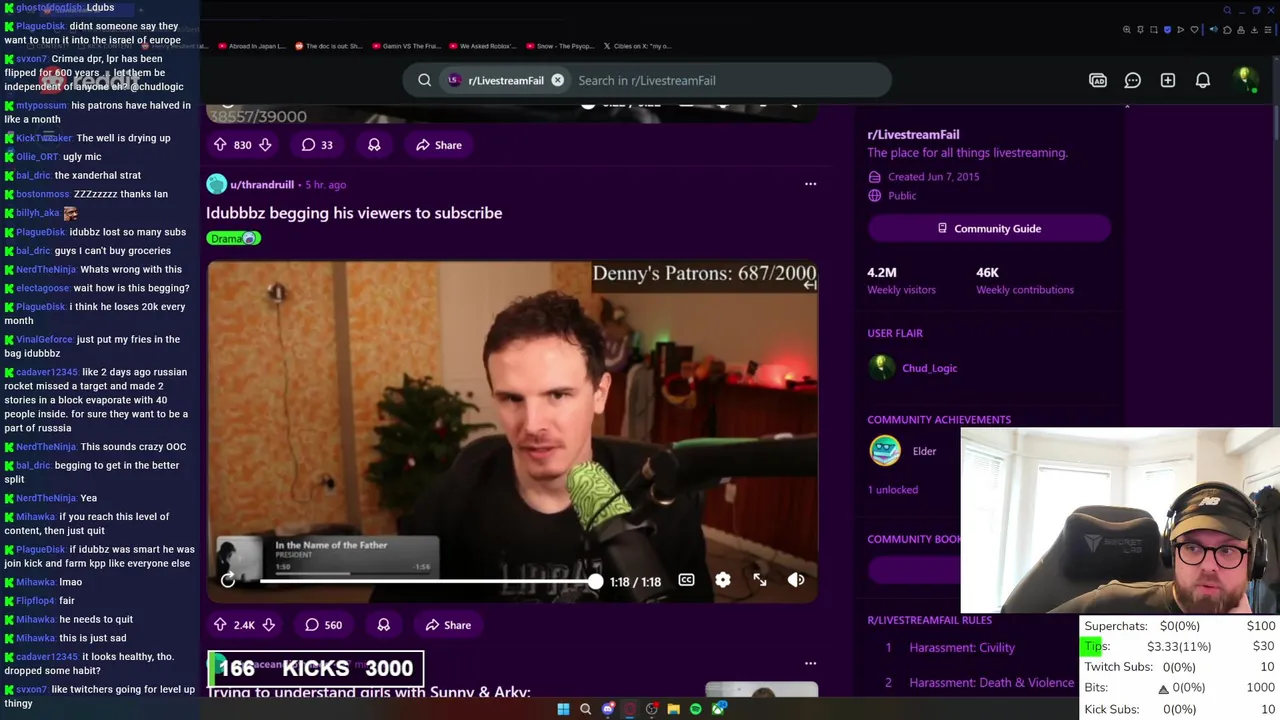
Task: Click the Reddit search magnifier icon
Action: click(425, 80)
